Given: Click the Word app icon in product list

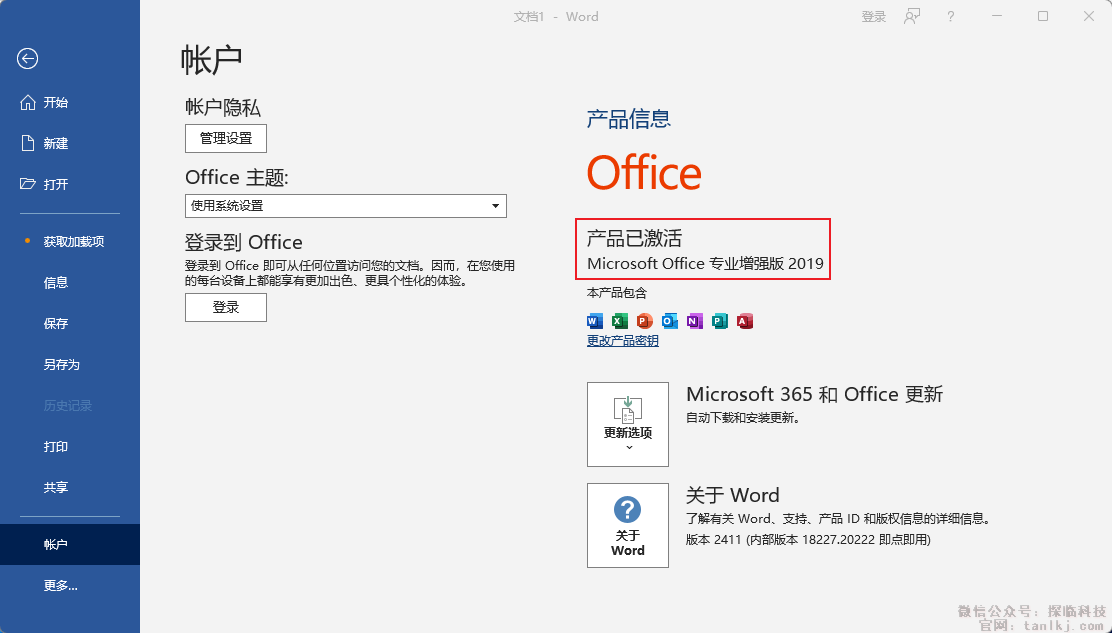Looking at the screenshot, I should coord(595,321).
